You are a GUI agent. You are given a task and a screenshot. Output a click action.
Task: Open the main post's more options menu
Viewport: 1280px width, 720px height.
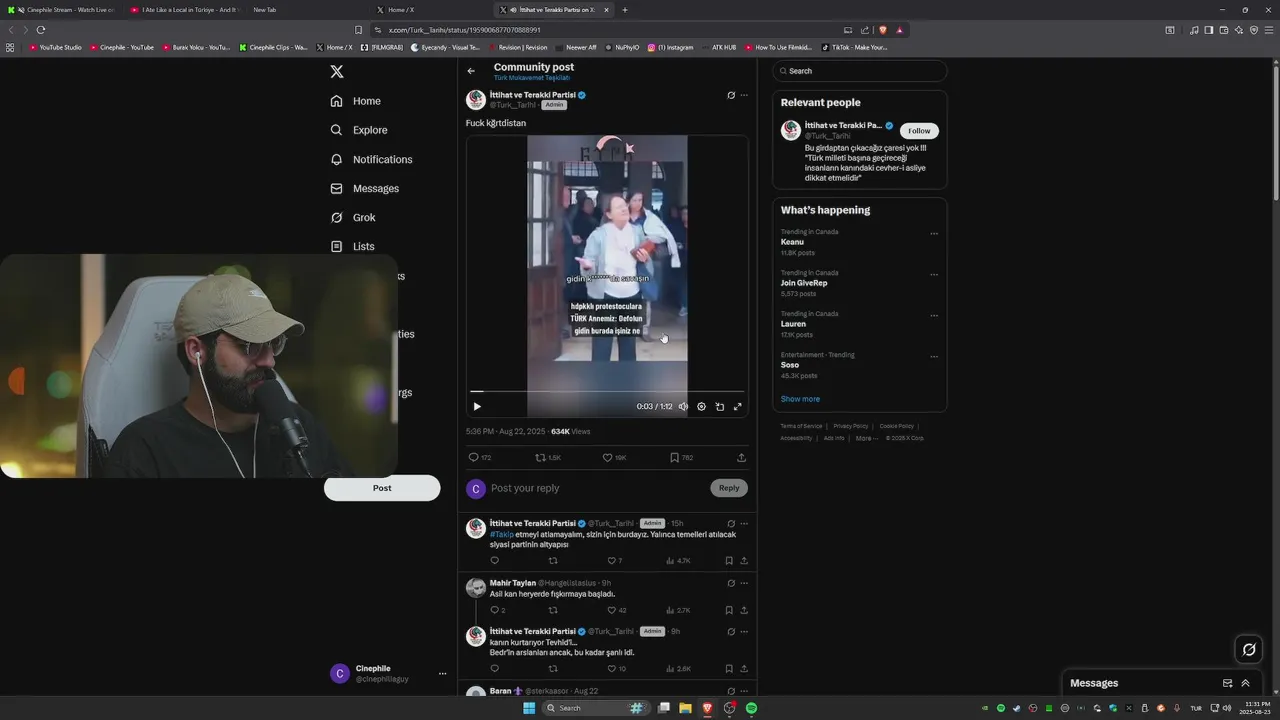point(744,96)
